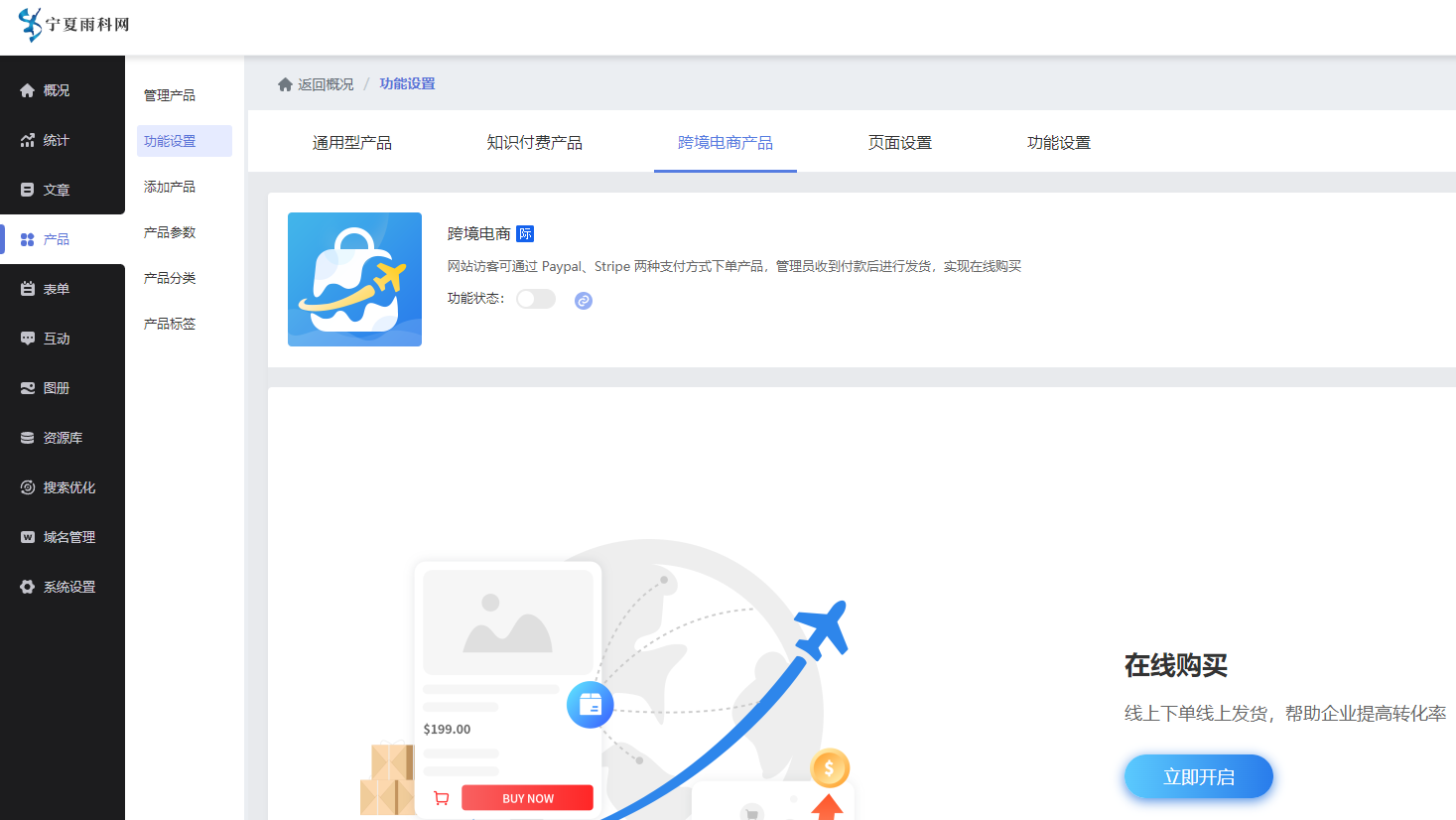Open 搜索优化 in the sidebar
The height and width of the screenshot is (820, 1456).
(x=63, y=487)
